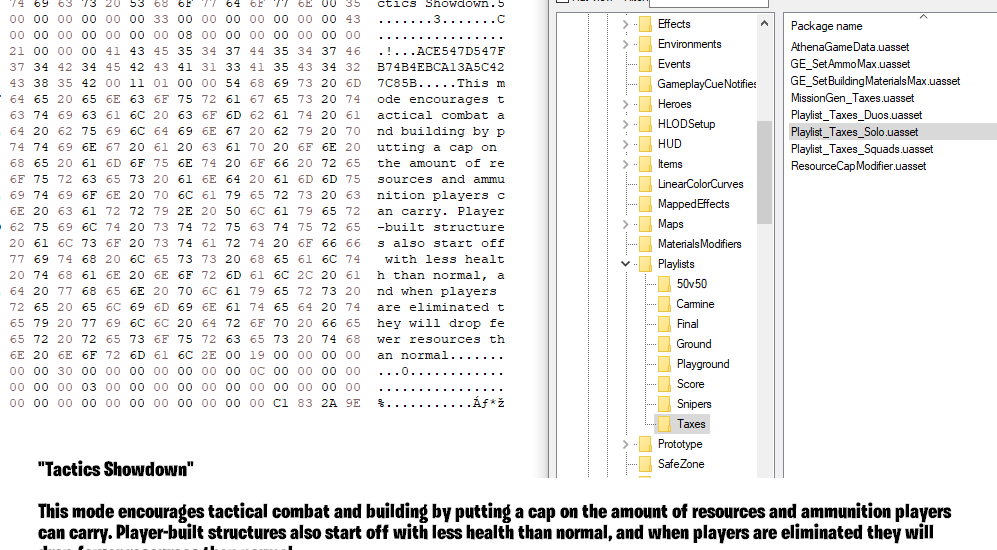Select the Playlists folder label
The width and height of the screenshot is (997, 550).
pos(676,264)
